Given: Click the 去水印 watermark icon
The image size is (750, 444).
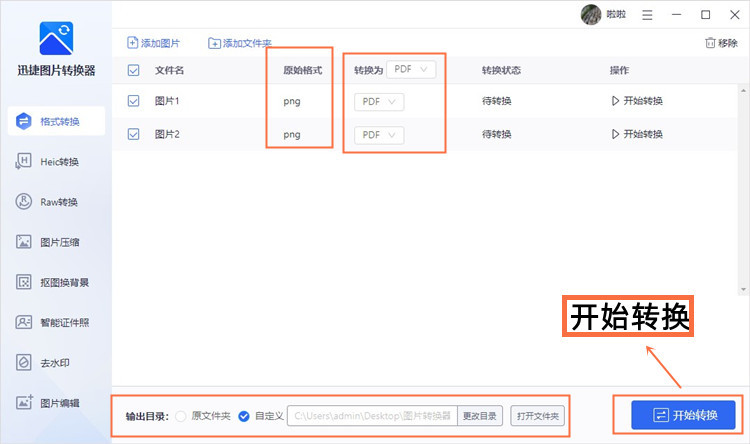Looking at the screenshot, I should pyautogui.click(x=23, y=363).
